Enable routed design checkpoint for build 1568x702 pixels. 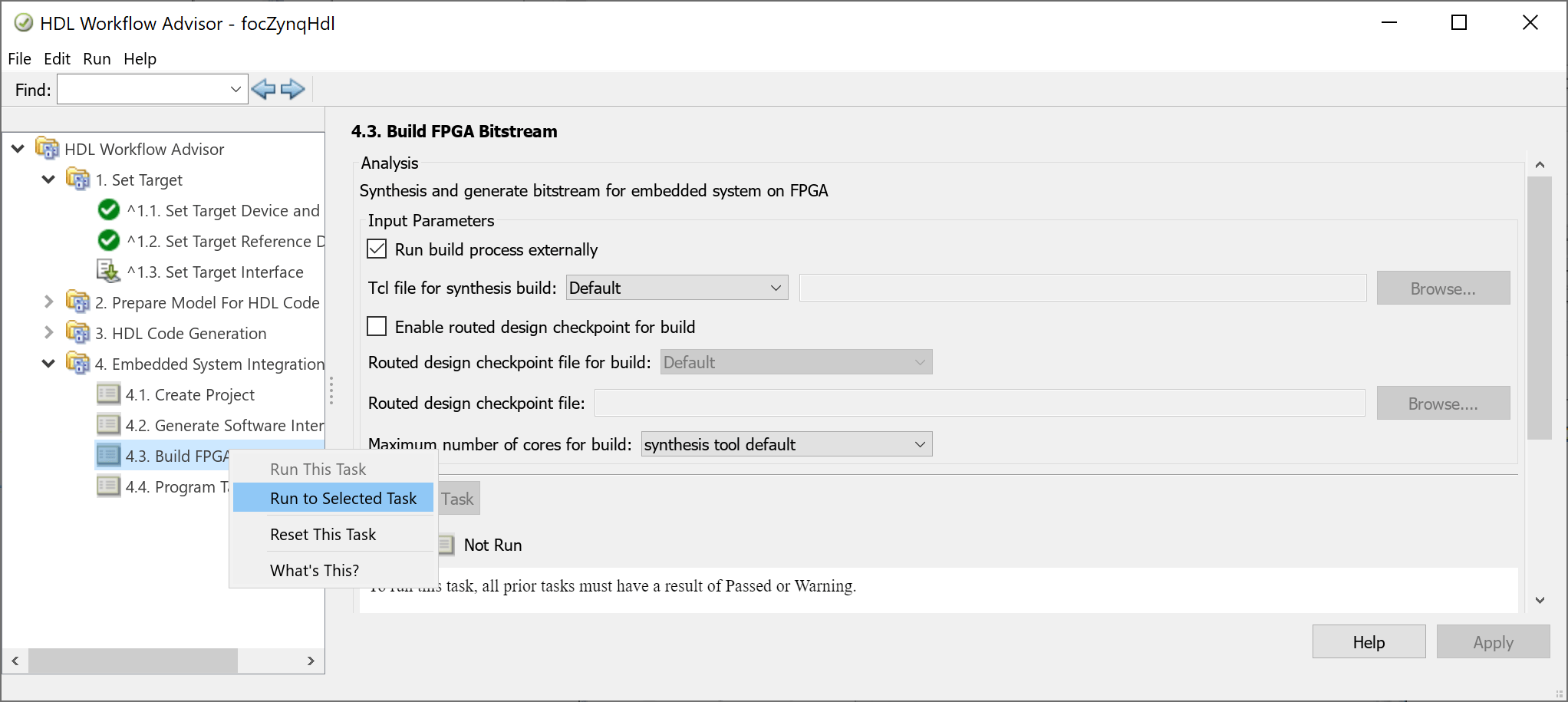[377, 327]
